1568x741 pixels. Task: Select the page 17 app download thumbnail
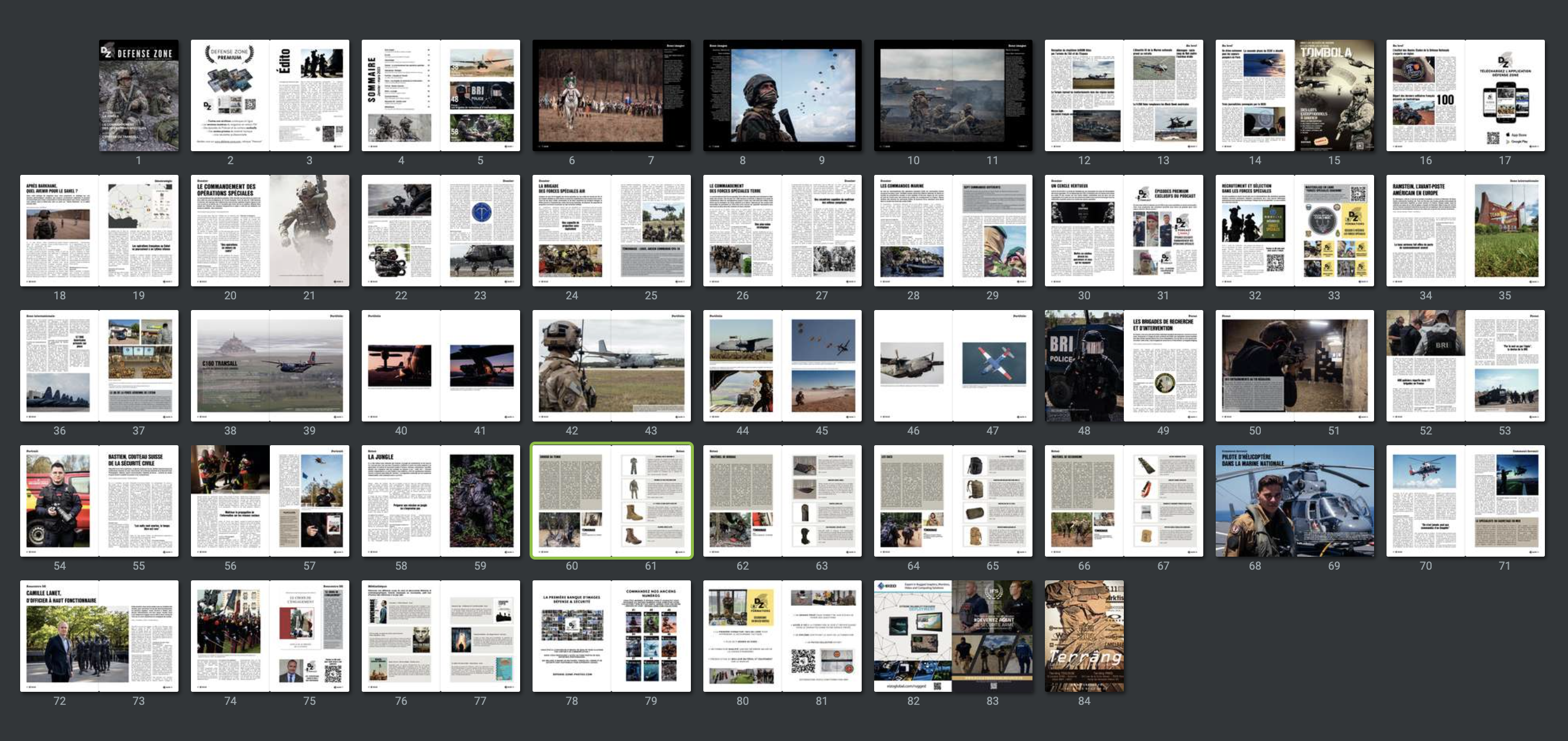tap(1505, 95)
